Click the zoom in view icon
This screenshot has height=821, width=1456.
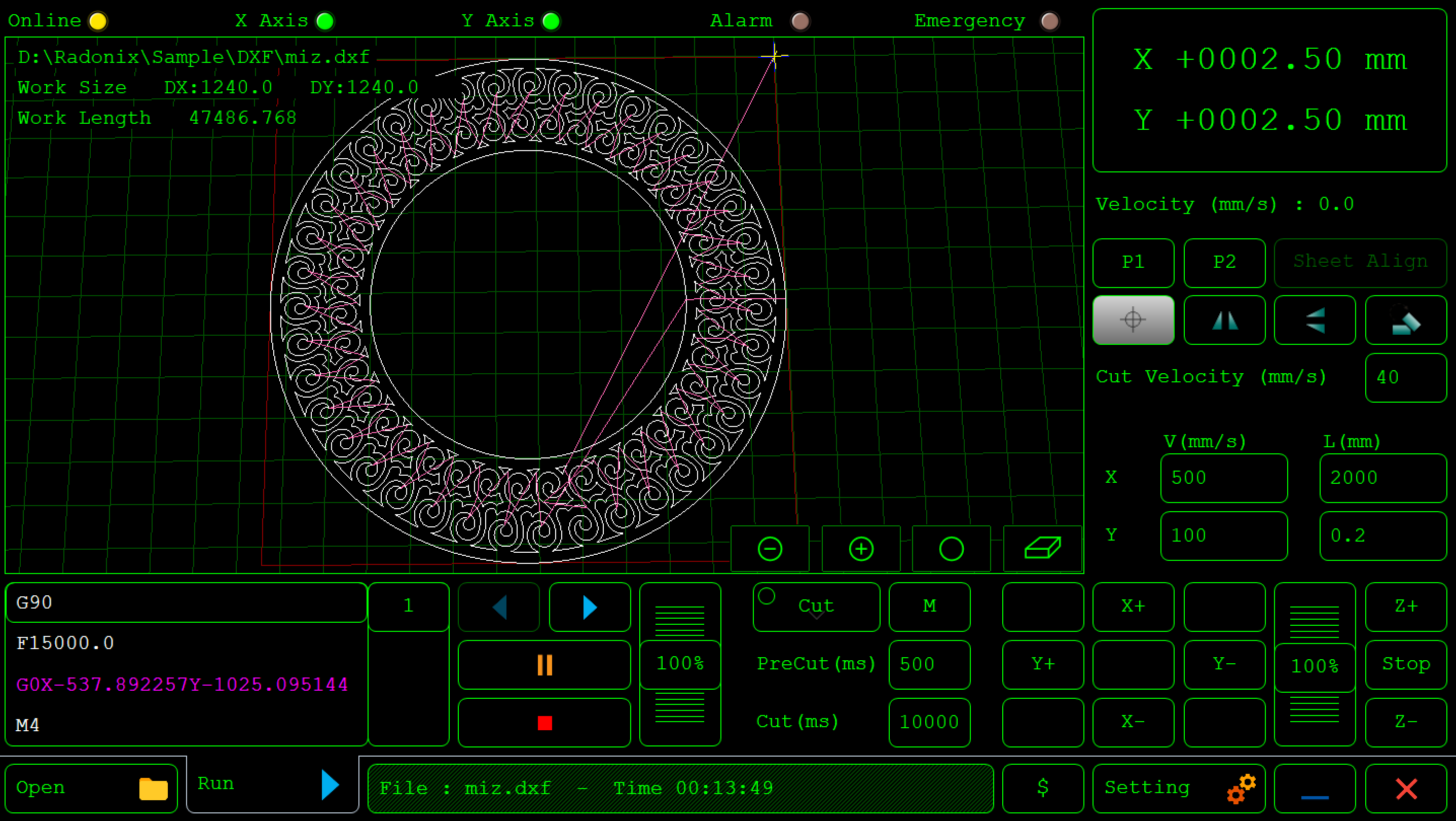pyautogui.click(x=861, y=549)
